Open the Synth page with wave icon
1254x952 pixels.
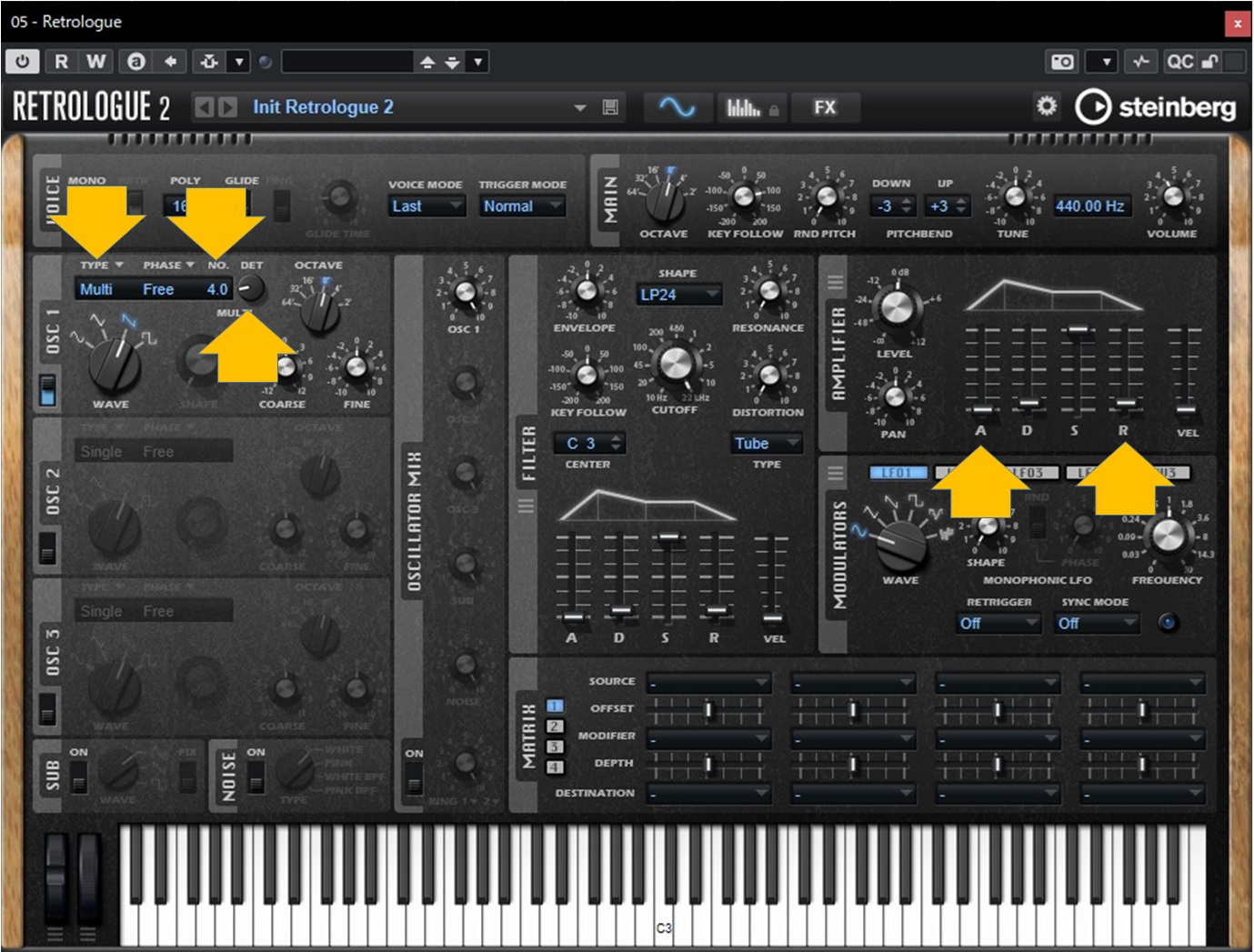click(677, 107)
